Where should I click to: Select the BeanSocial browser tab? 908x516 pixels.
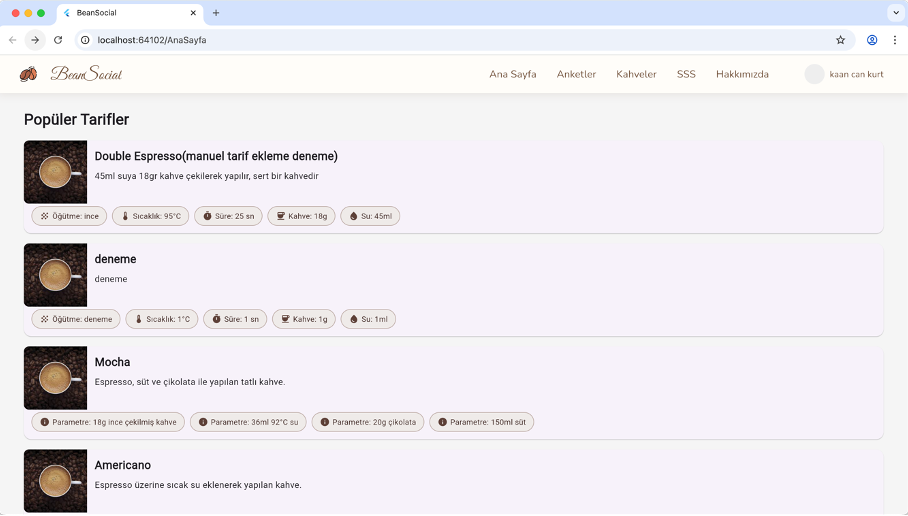(130, 13)
